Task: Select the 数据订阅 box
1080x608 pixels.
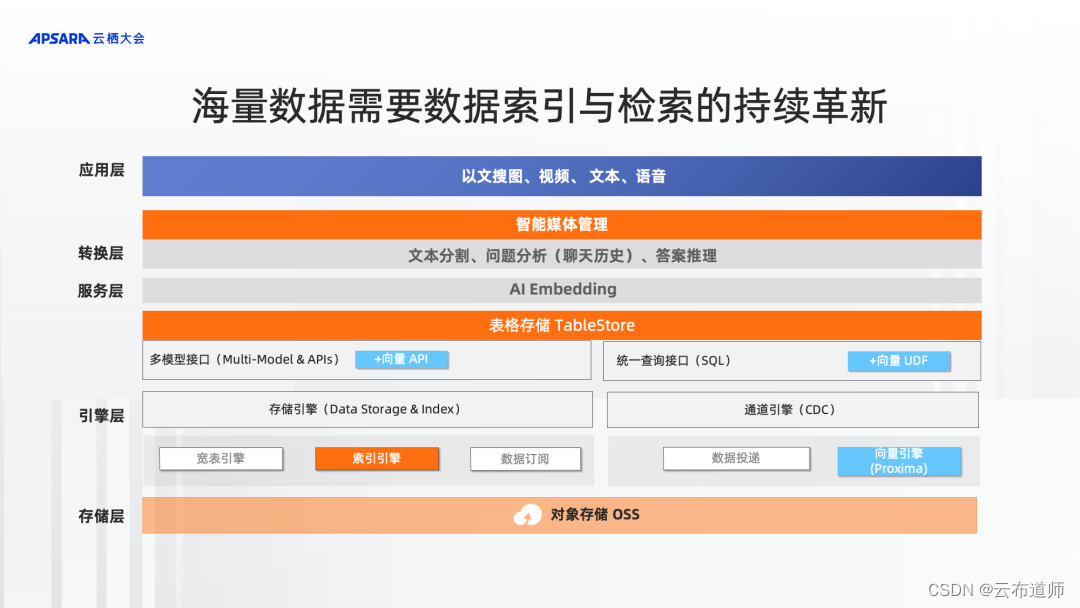Action: tap(526, 459)
